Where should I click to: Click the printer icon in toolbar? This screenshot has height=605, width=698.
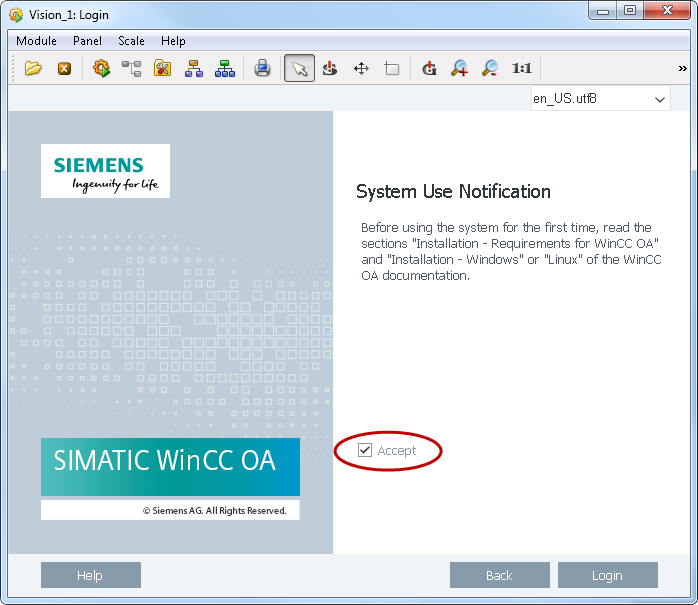coord(262,69)
